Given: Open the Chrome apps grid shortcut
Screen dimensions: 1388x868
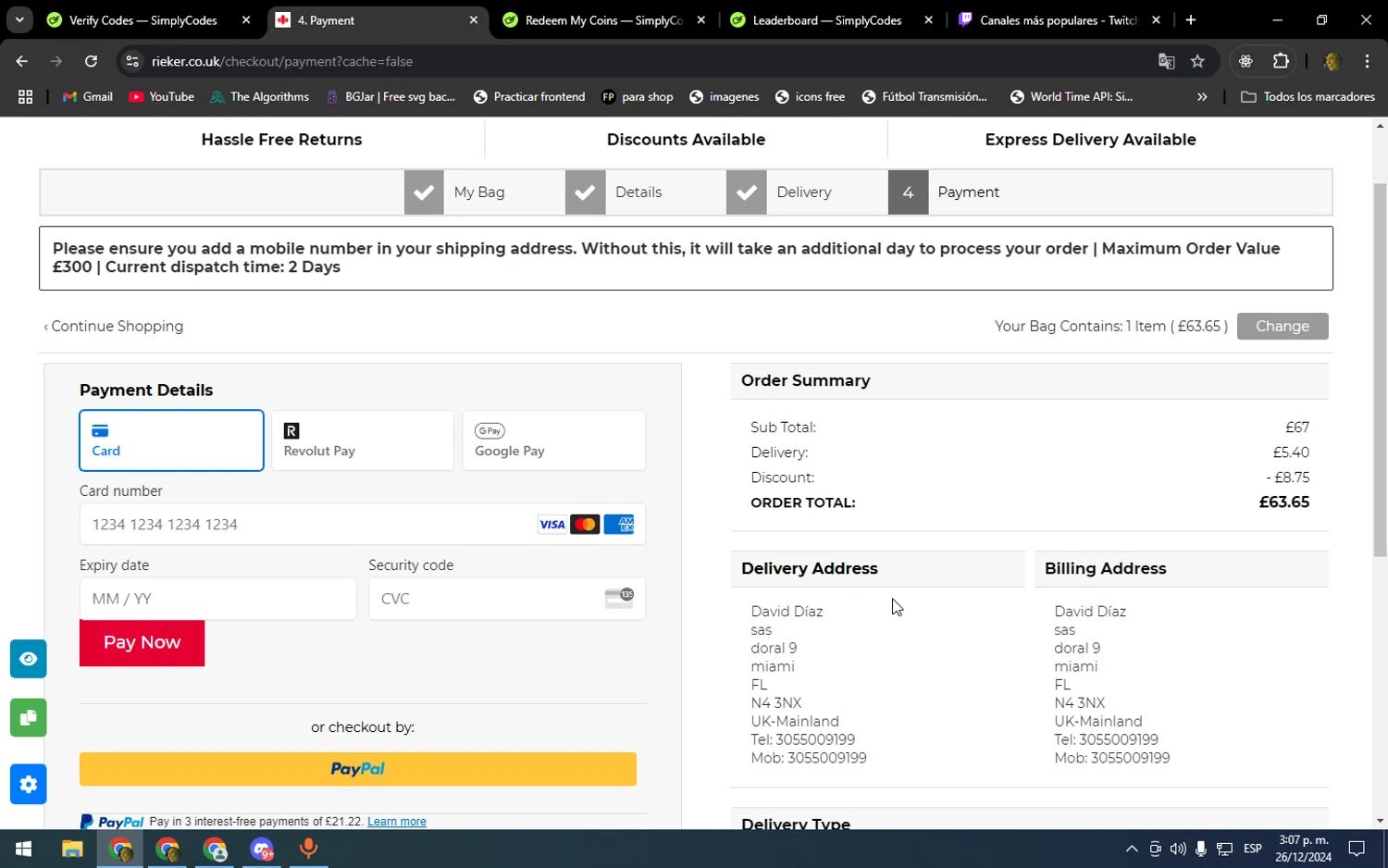Looking at the screenshot, I should point(25,96).
